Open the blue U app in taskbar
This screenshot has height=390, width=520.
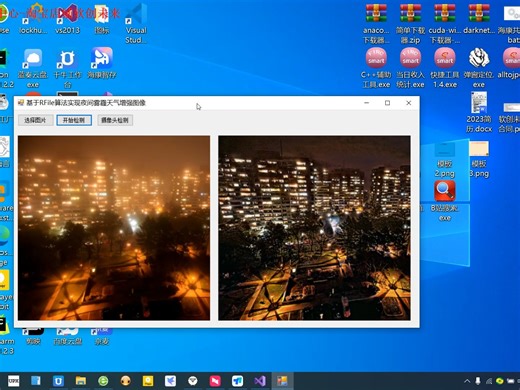click(59, 381)
